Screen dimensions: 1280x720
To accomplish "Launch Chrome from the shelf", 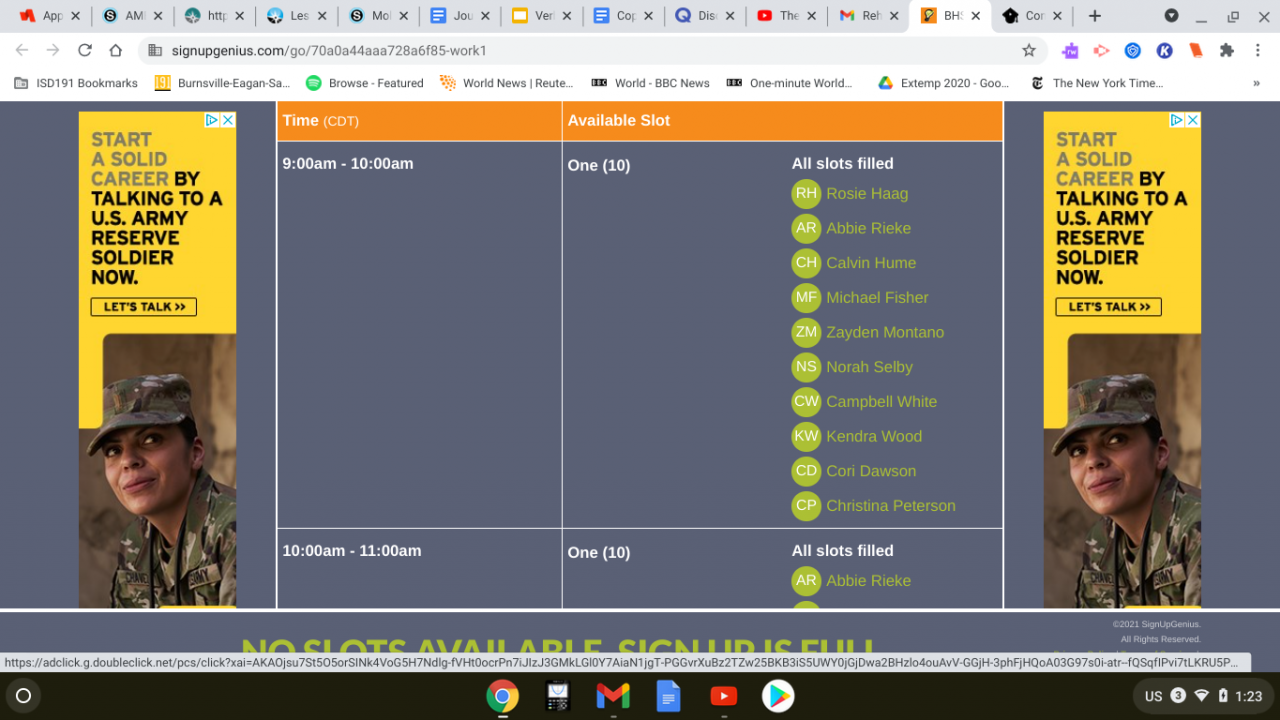I will (503, 696).
